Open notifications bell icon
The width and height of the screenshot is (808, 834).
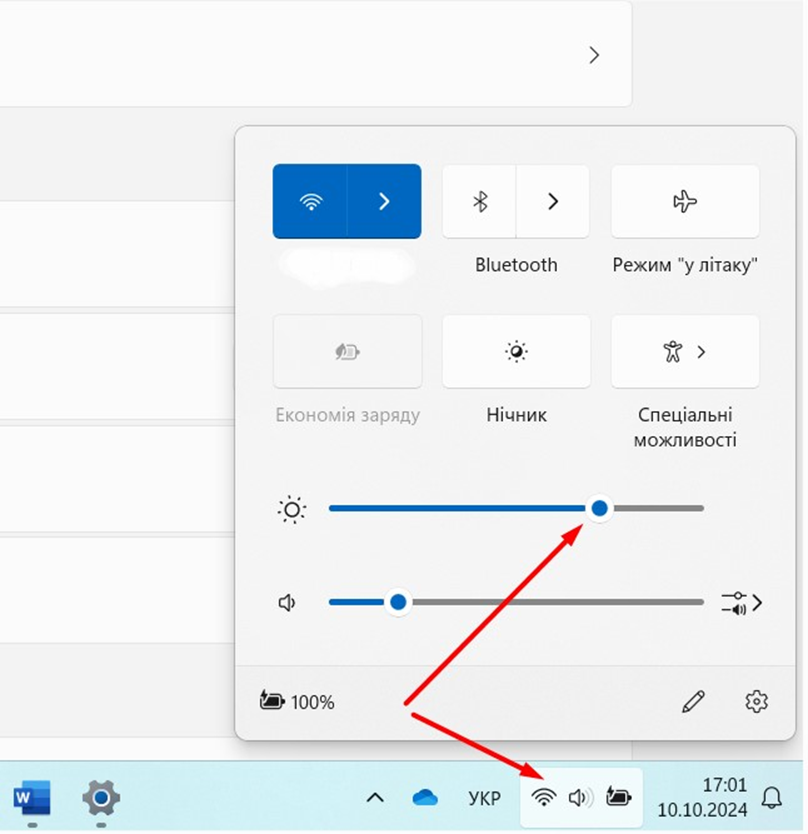pyautogui.click(x=772, y=797)
